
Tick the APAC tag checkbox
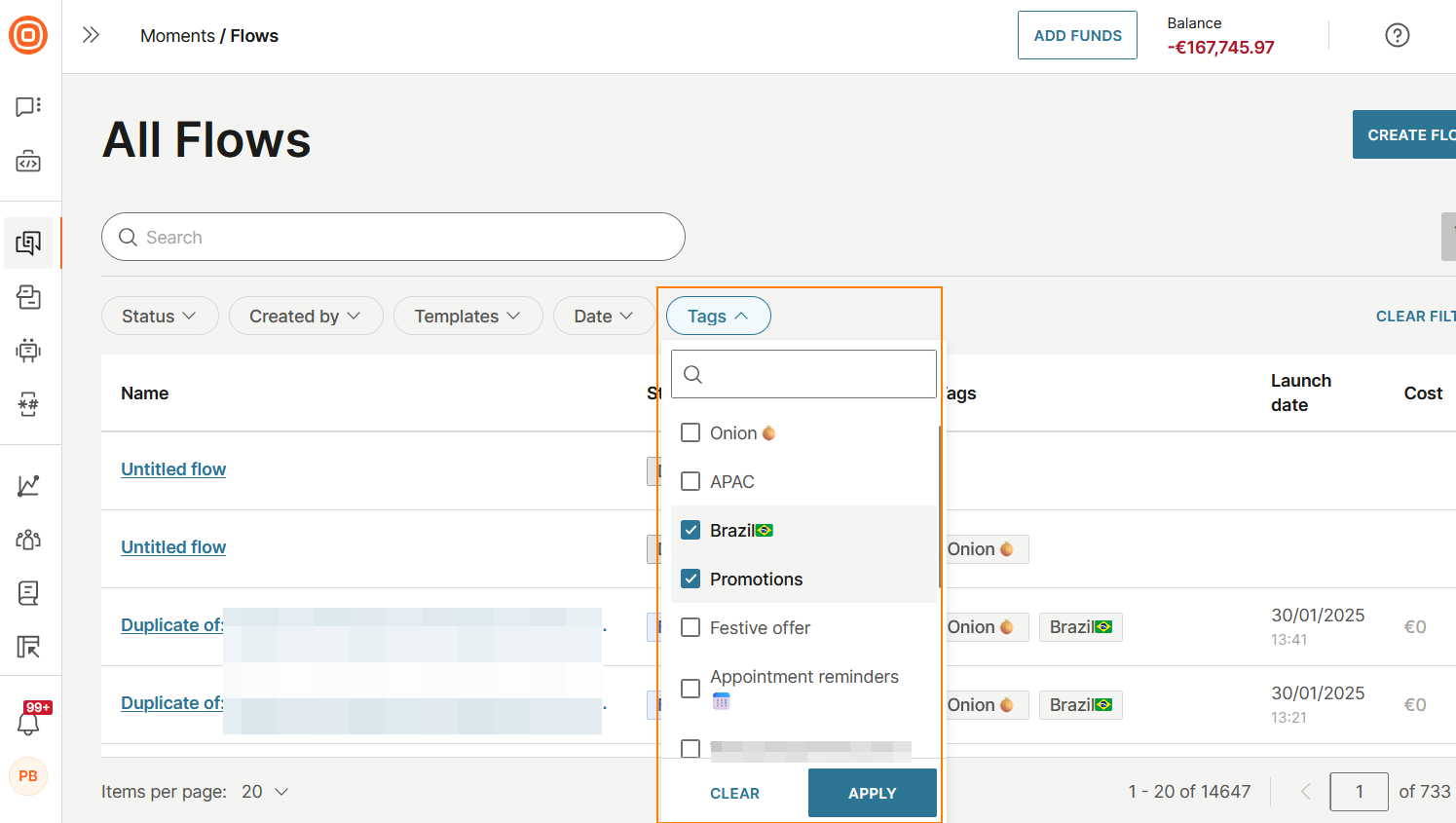pyautogui.click(x=691, y=481)
